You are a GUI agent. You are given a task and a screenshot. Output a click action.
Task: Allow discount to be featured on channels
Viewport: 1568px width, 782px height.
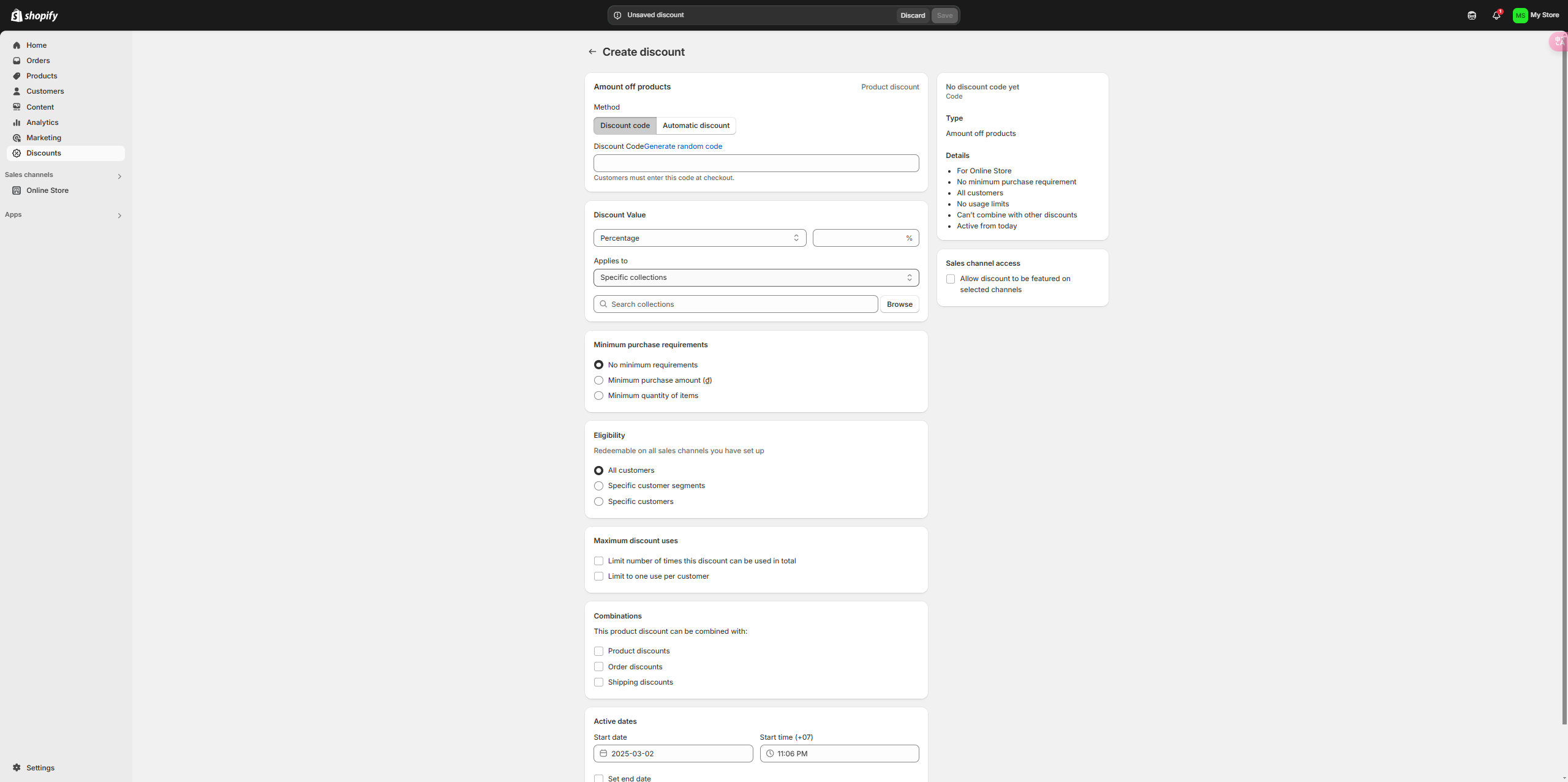pos(951,279)
